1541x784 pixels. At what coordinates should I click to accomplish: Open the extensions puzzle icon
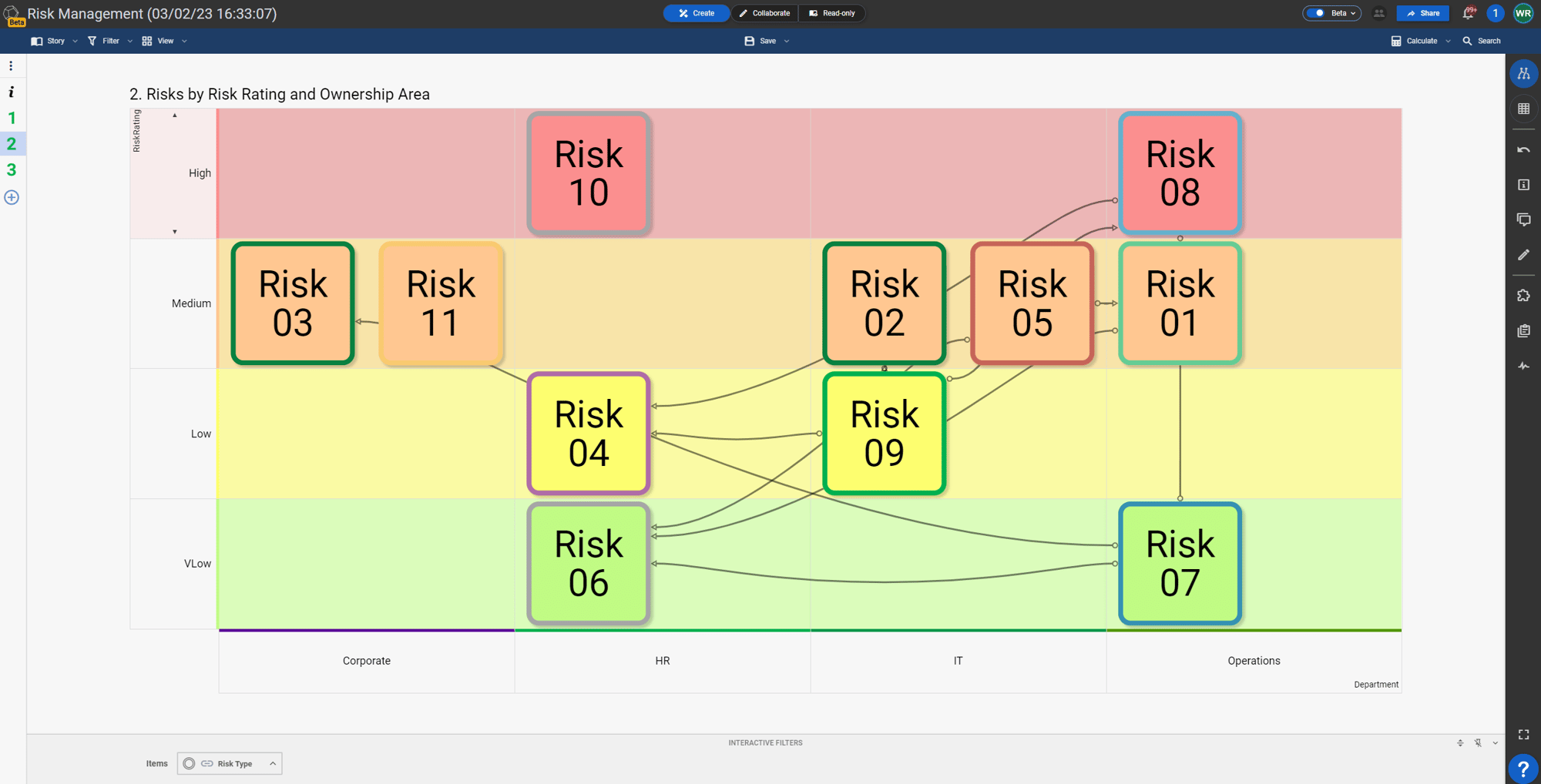tap(1523, 295)
